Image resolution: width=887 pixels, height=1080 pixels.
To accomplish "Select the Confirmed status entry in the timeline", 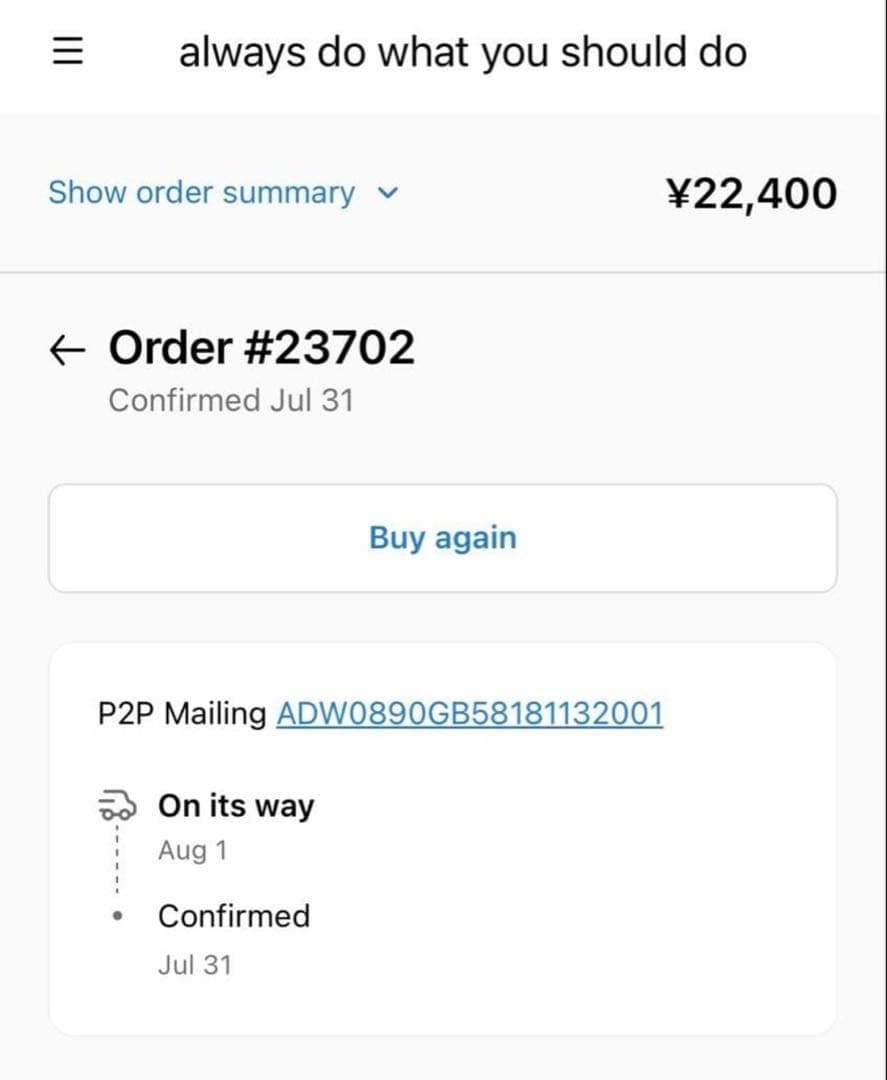I will pyautogui.click(x=234, y=916).
